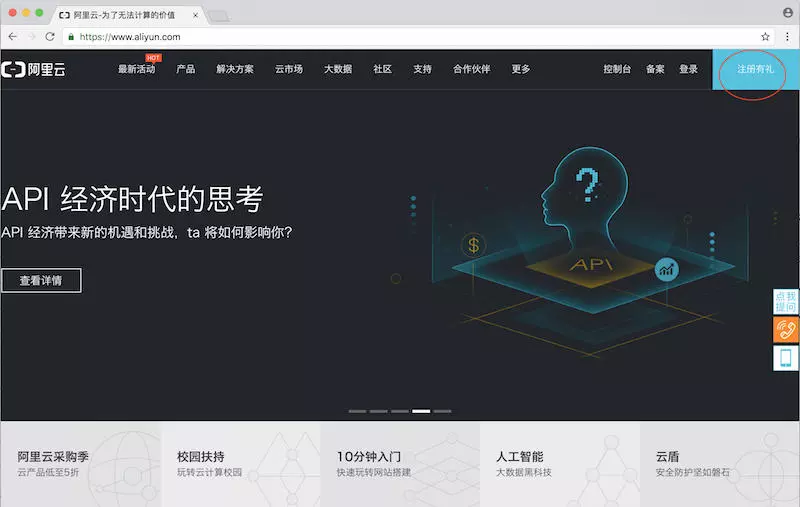800x507 pixels.
Task: Open the 10分钟入门 promo card
Action: point(400,464)
